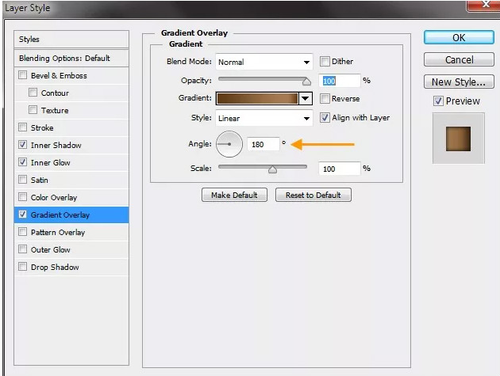
Task: Click the Angle value input field
Action: point(263,144)
